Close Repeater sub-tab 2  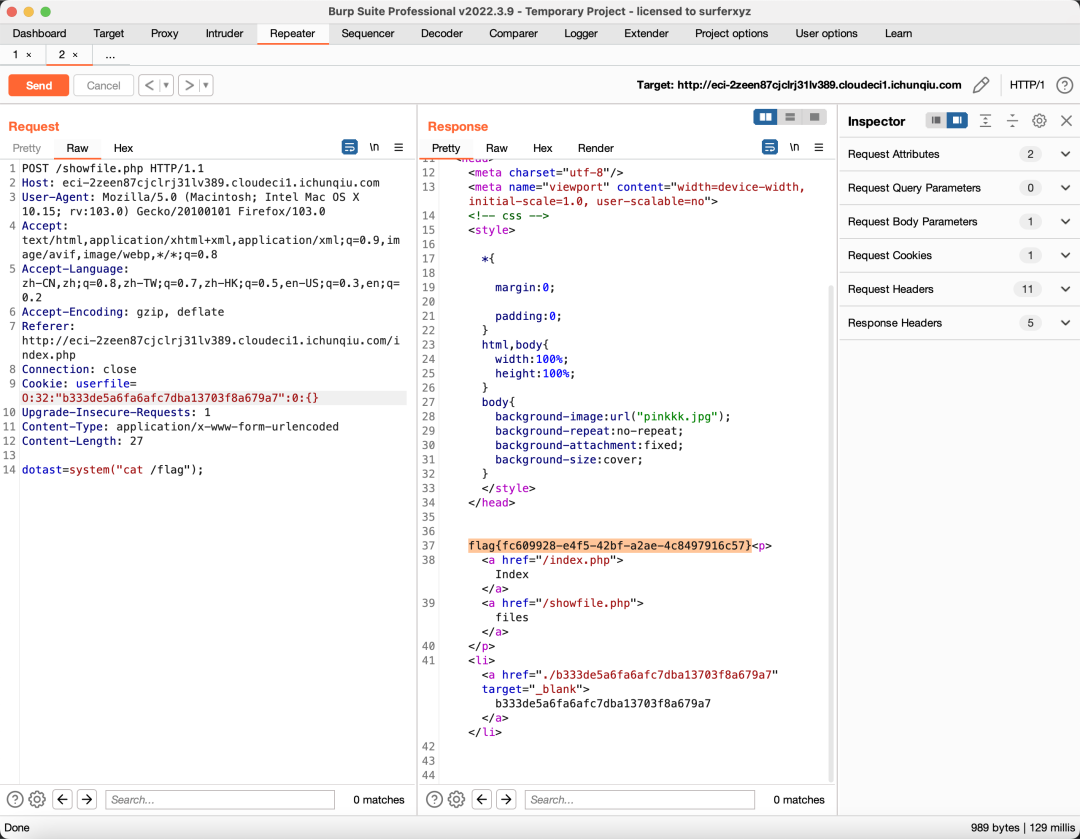pyautogui.click(x=75, y=55)
